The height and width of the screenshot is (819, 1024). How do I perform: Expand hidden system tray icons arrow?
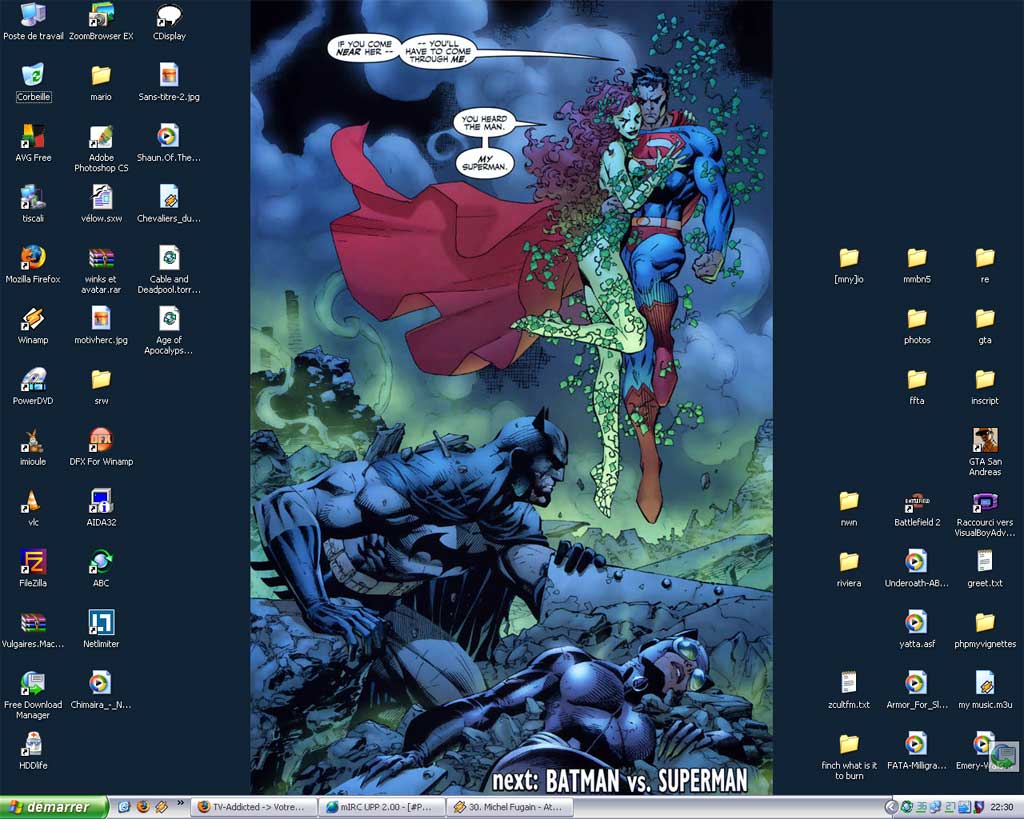[890, 807]
